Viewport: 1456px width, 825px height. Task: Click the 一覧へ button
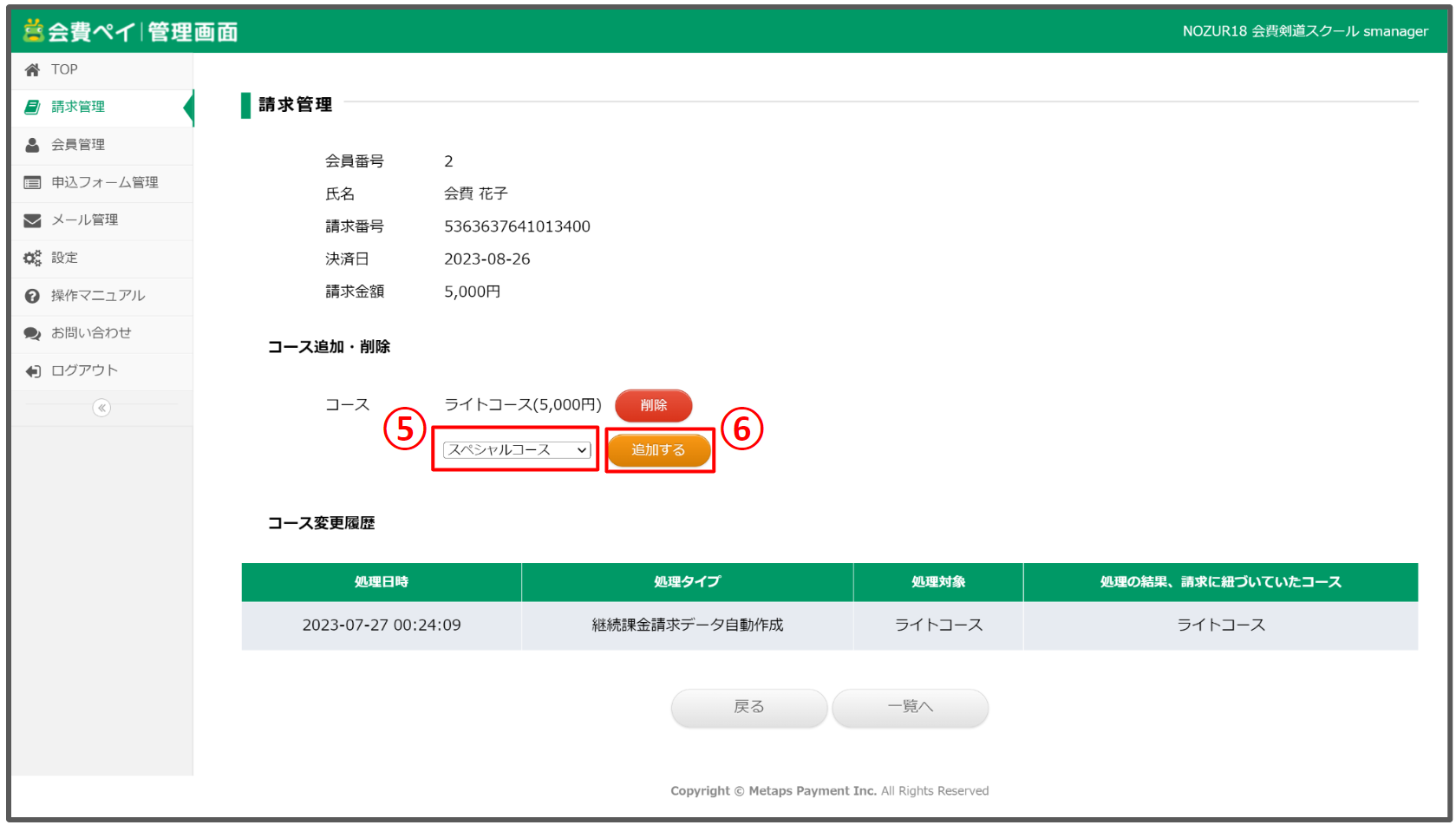click(x=909, y=707)
